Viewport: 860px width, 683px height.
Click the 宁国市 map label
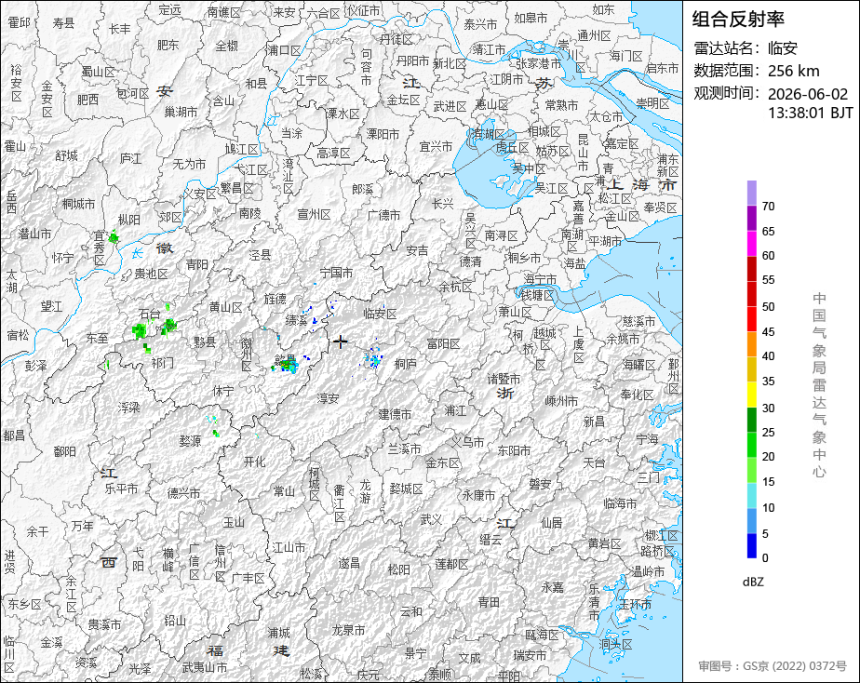click(336, 272)
